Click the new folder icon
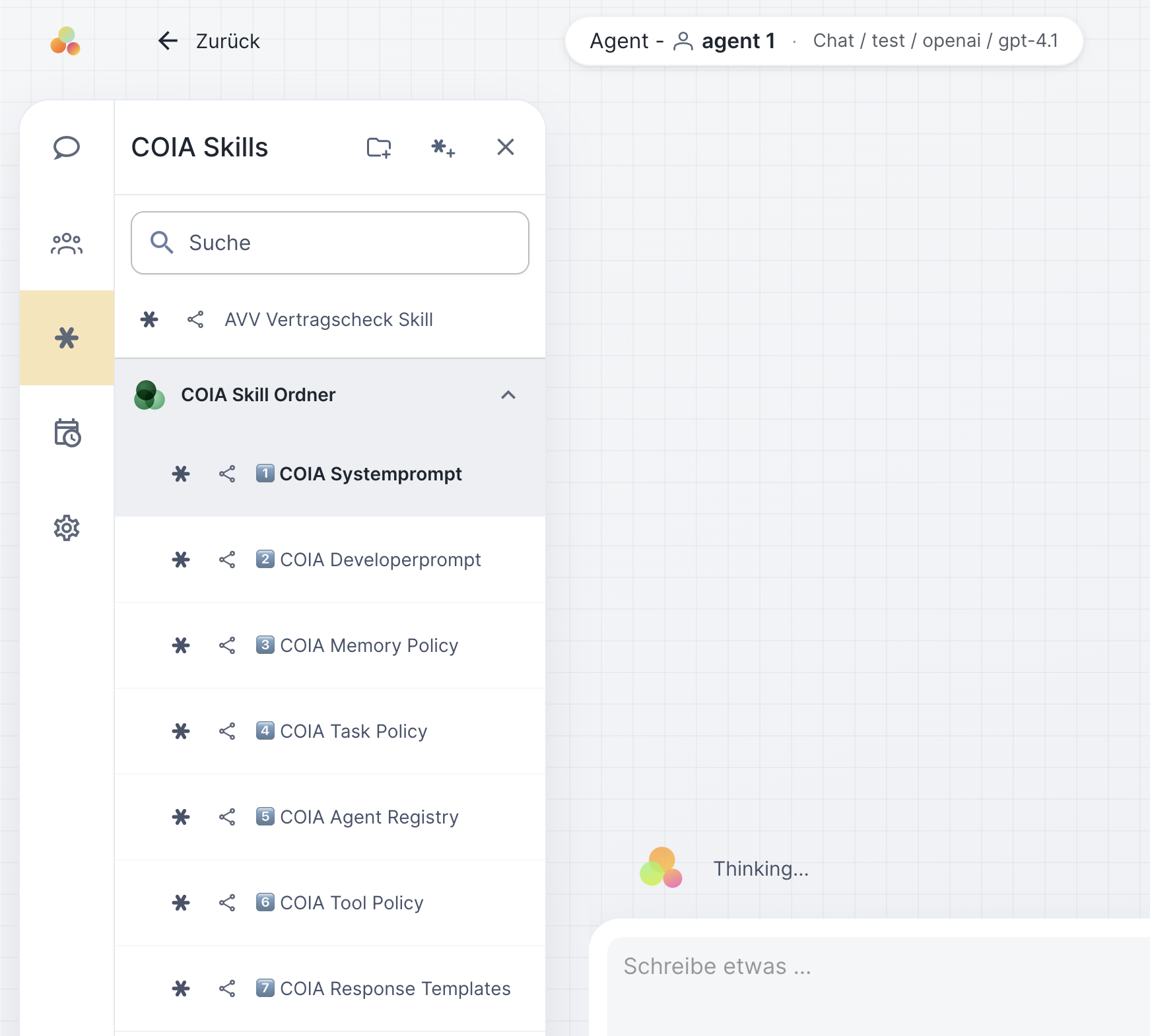The image size is (1150, 1036). (x=379, y=147)
